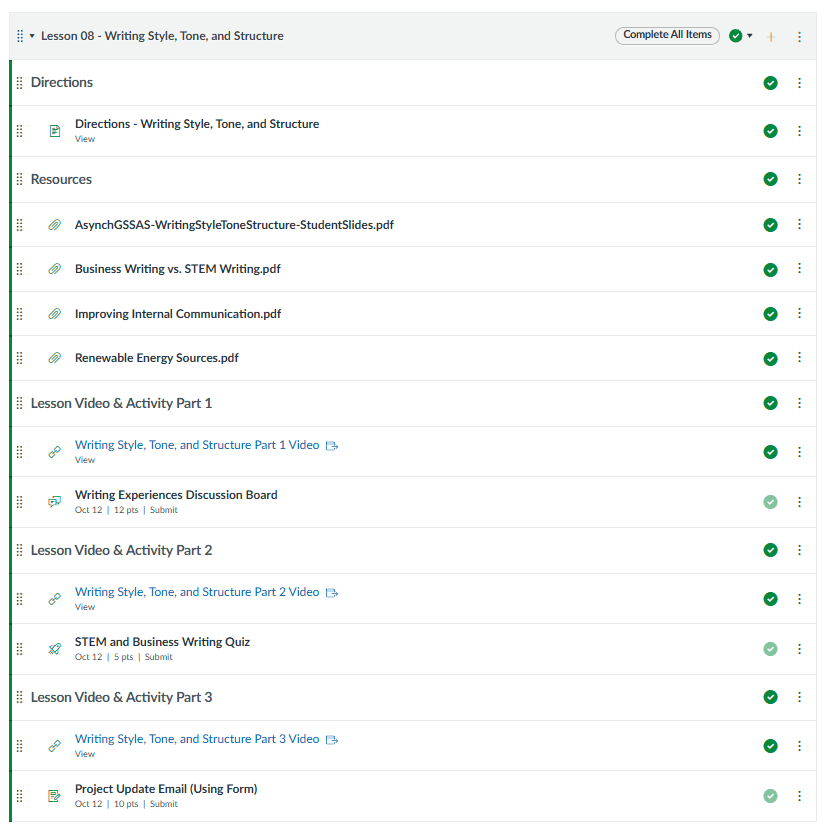Open Project Update Email (Using Form) assignment

coord(166,789)
